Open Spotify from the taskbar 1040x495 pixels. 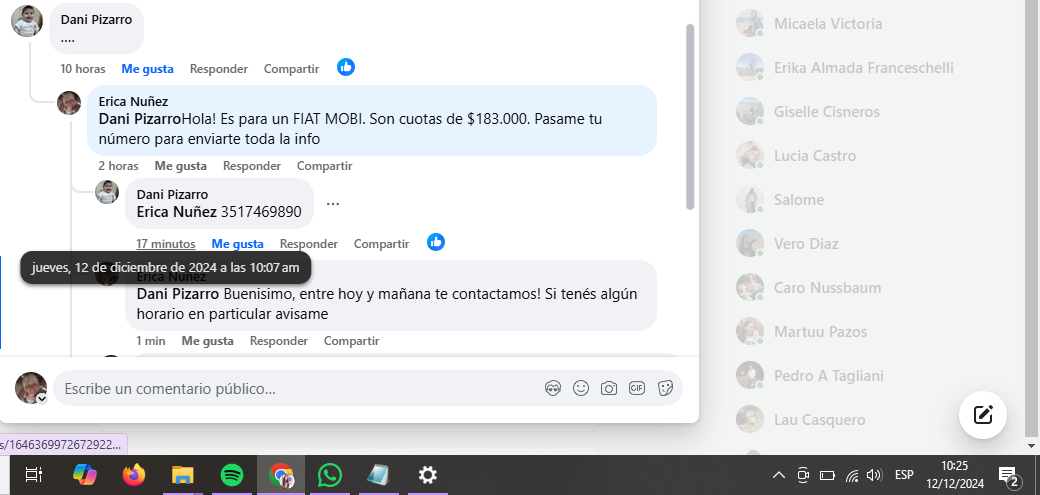tap(231, 475)
